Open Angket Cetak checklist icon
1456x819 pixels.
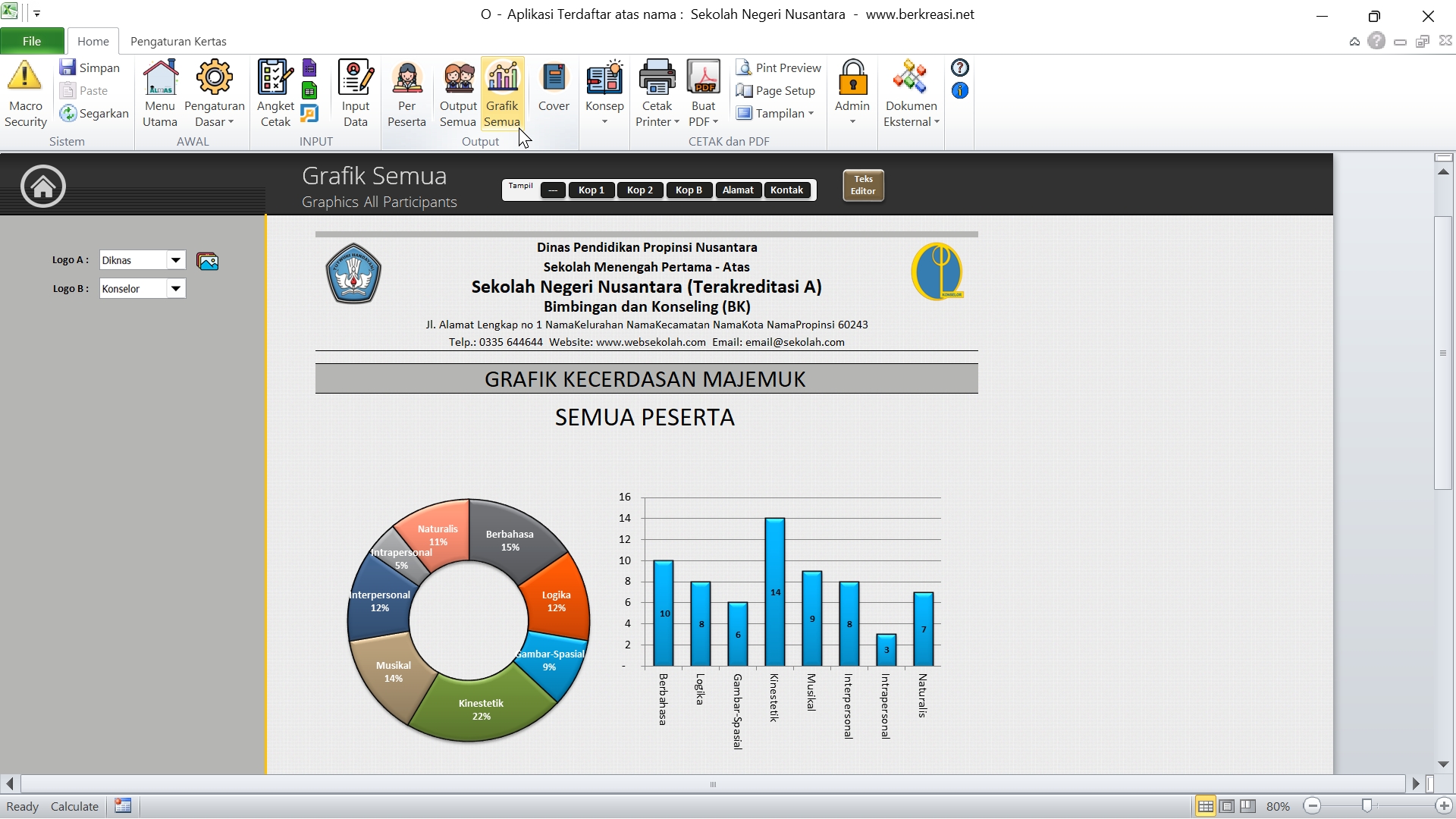(275, 77)
